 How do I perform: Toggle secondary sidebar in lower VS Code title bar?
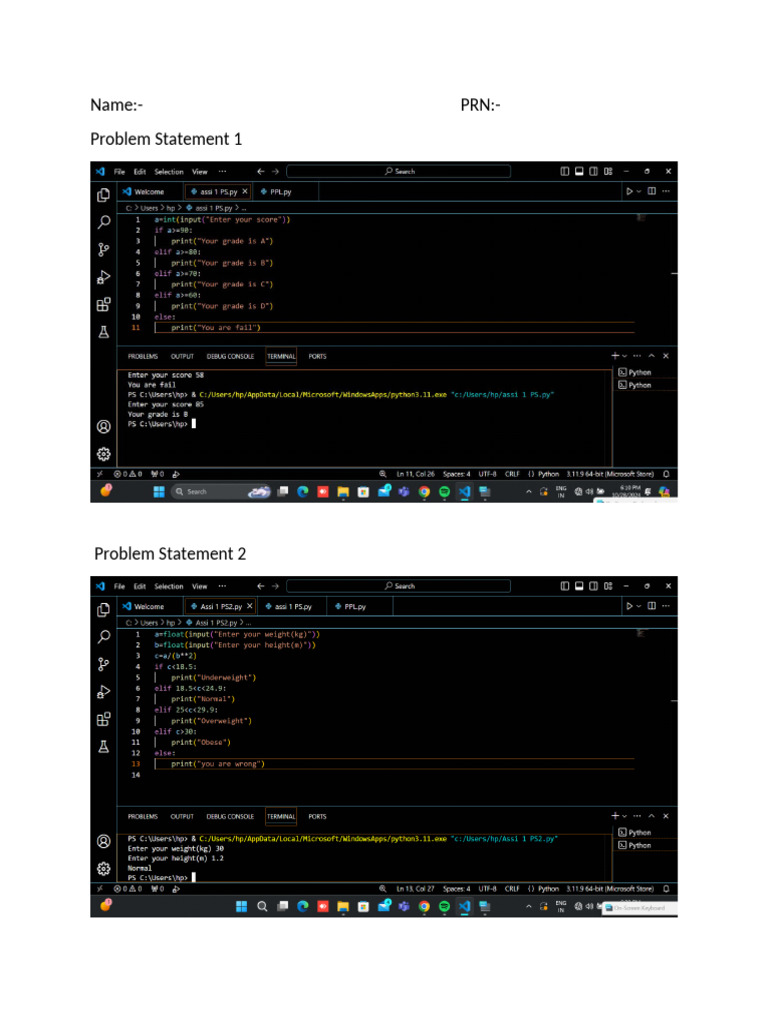(593, 586)
